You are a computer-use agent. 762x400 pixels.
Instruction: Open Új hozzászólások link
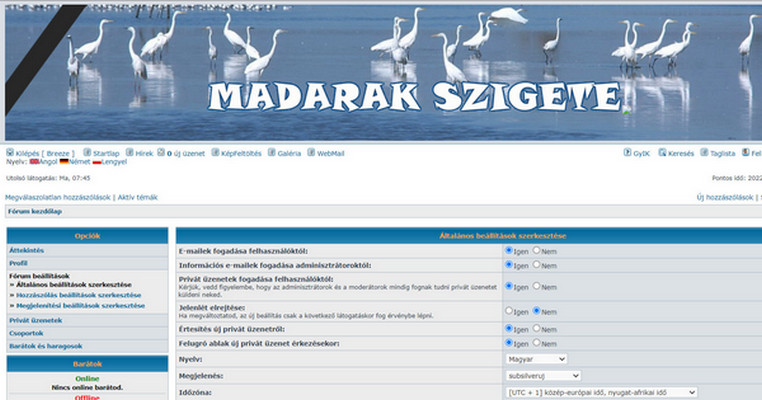725,197
